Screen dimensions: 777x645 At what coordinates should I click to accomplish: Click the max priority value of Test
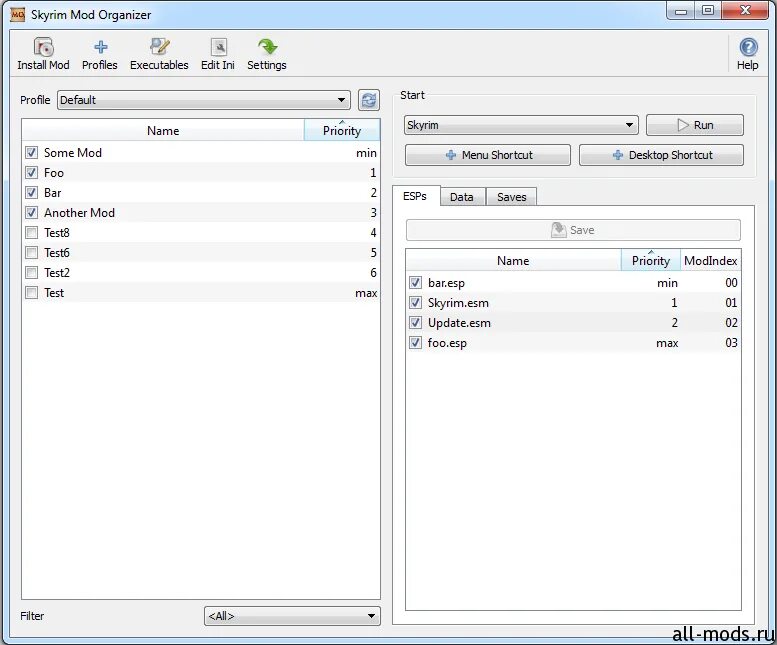[x=366, y=293]
